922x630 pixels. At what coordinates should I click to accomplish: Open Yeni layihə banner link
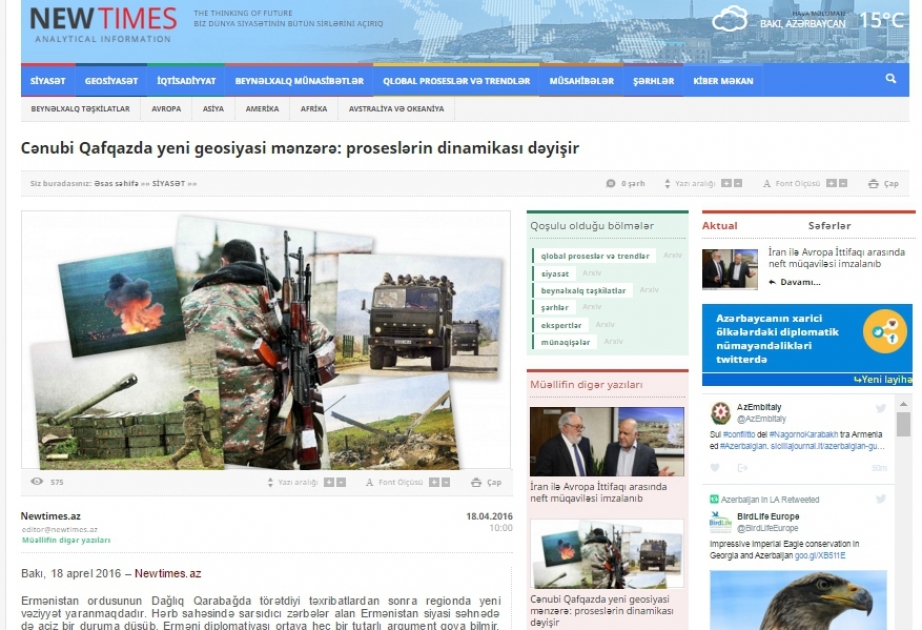pos(883,380)
